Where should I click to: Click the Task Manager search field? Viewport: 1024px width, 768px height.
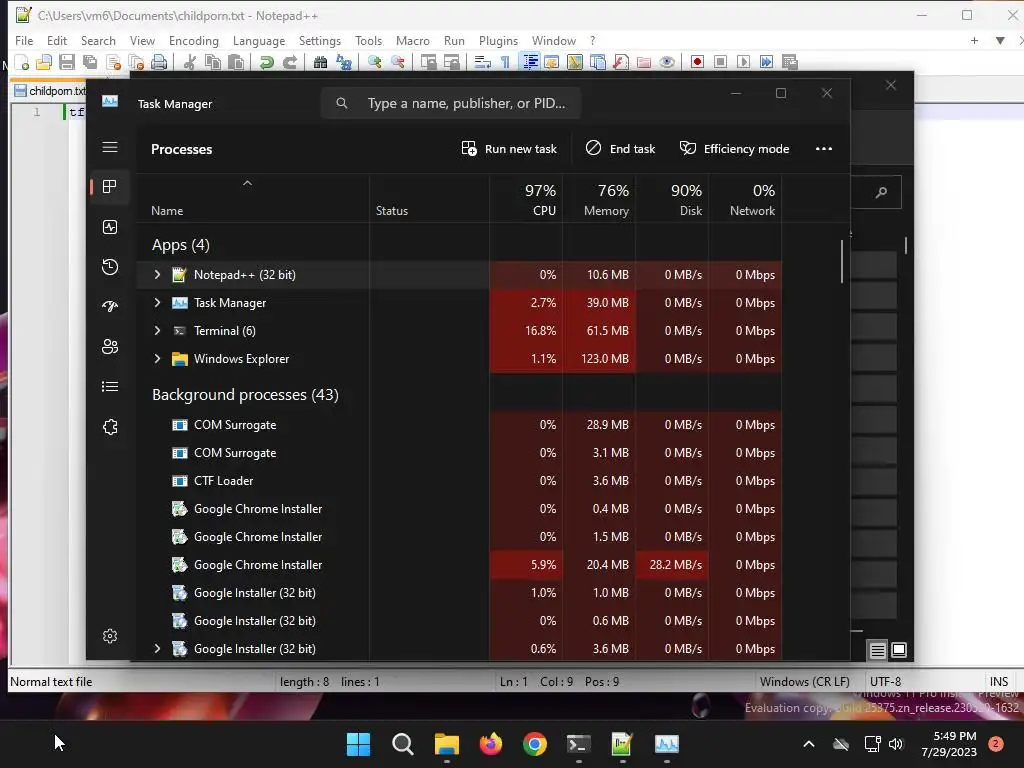tap(451, 103)
